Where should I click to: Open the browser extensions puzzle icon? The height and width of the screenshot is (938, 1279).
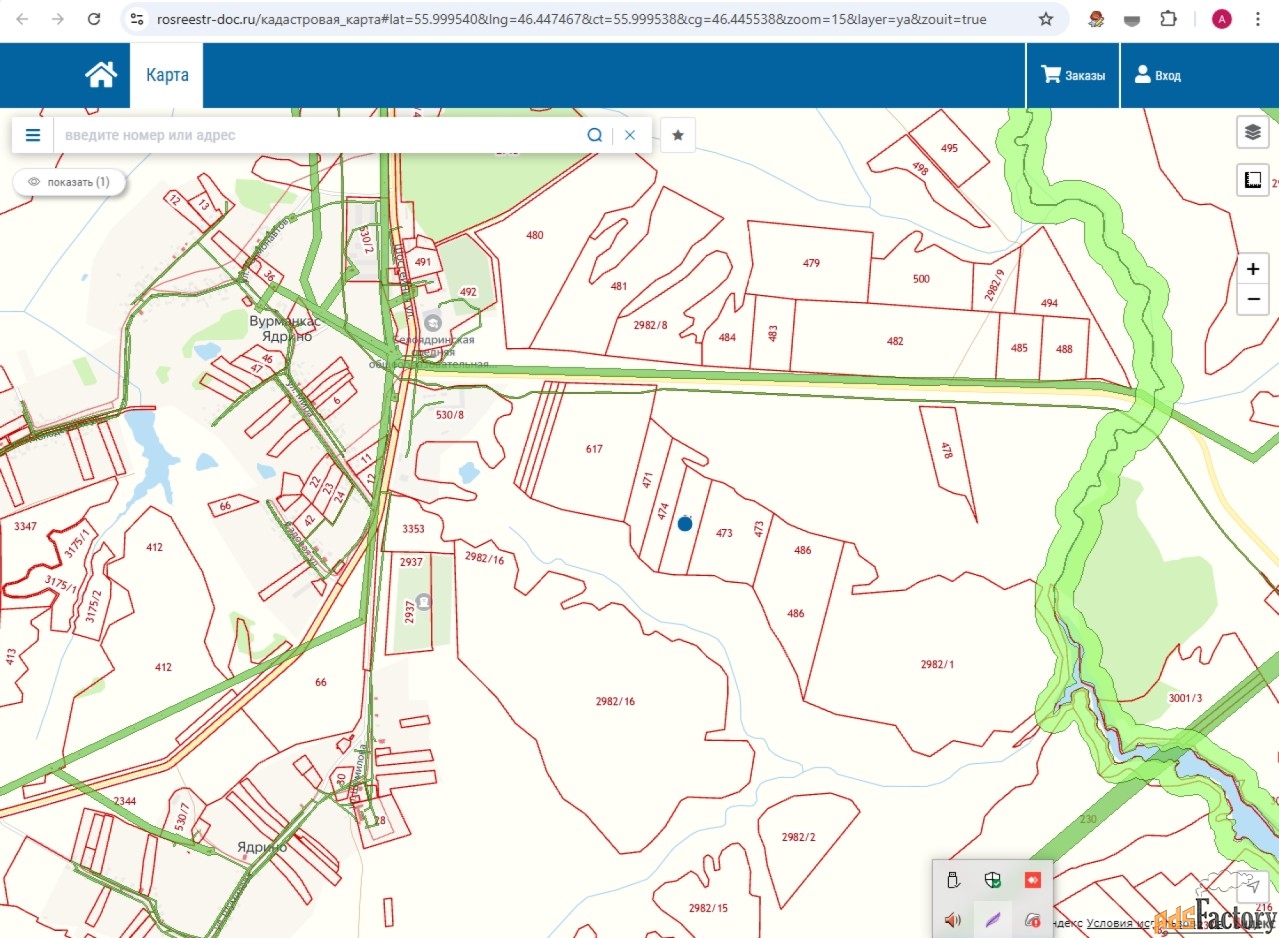[x=1168, y=19]
